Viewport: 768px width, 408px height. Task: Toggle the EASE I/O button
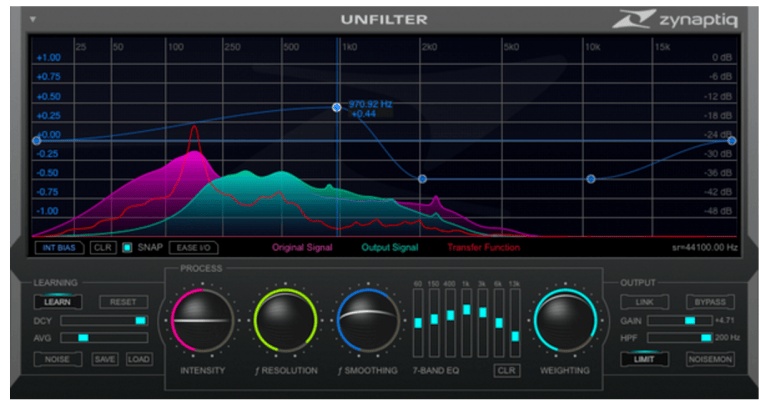pyautogui.click(x=193, y=248)
